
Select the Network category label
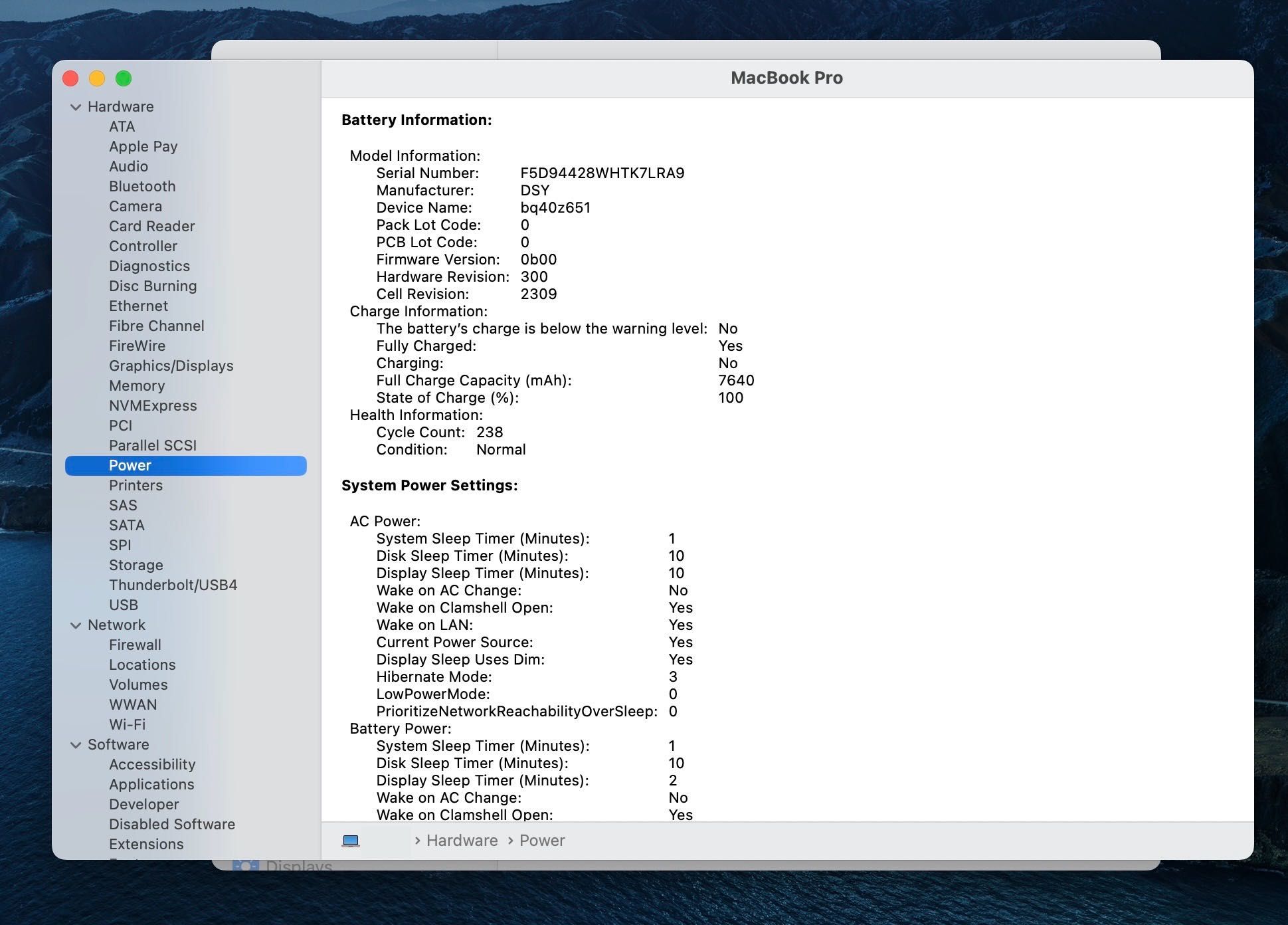tap(116, 625)
